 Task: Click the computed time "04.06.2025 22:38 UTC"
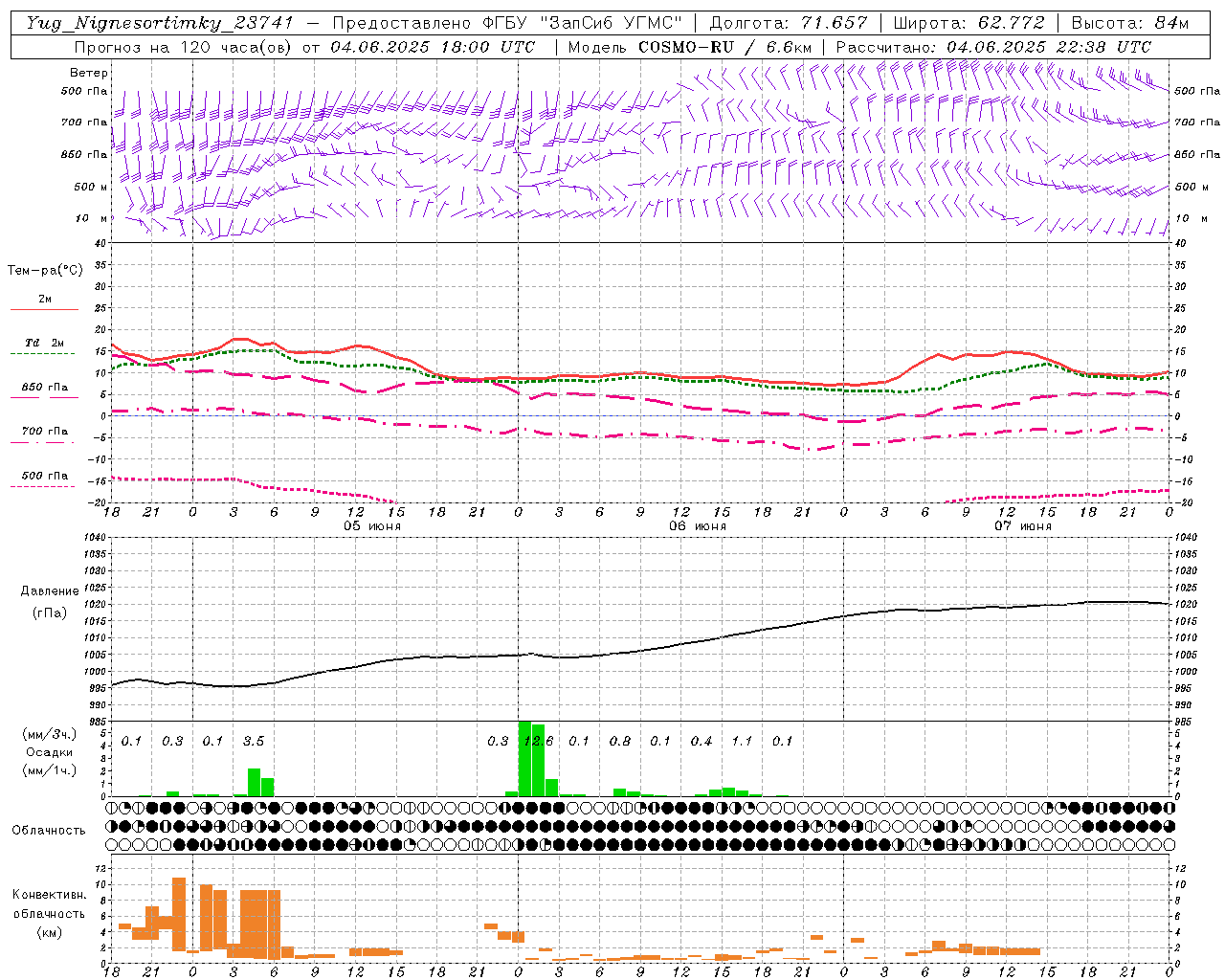(x=1049, y=47)
